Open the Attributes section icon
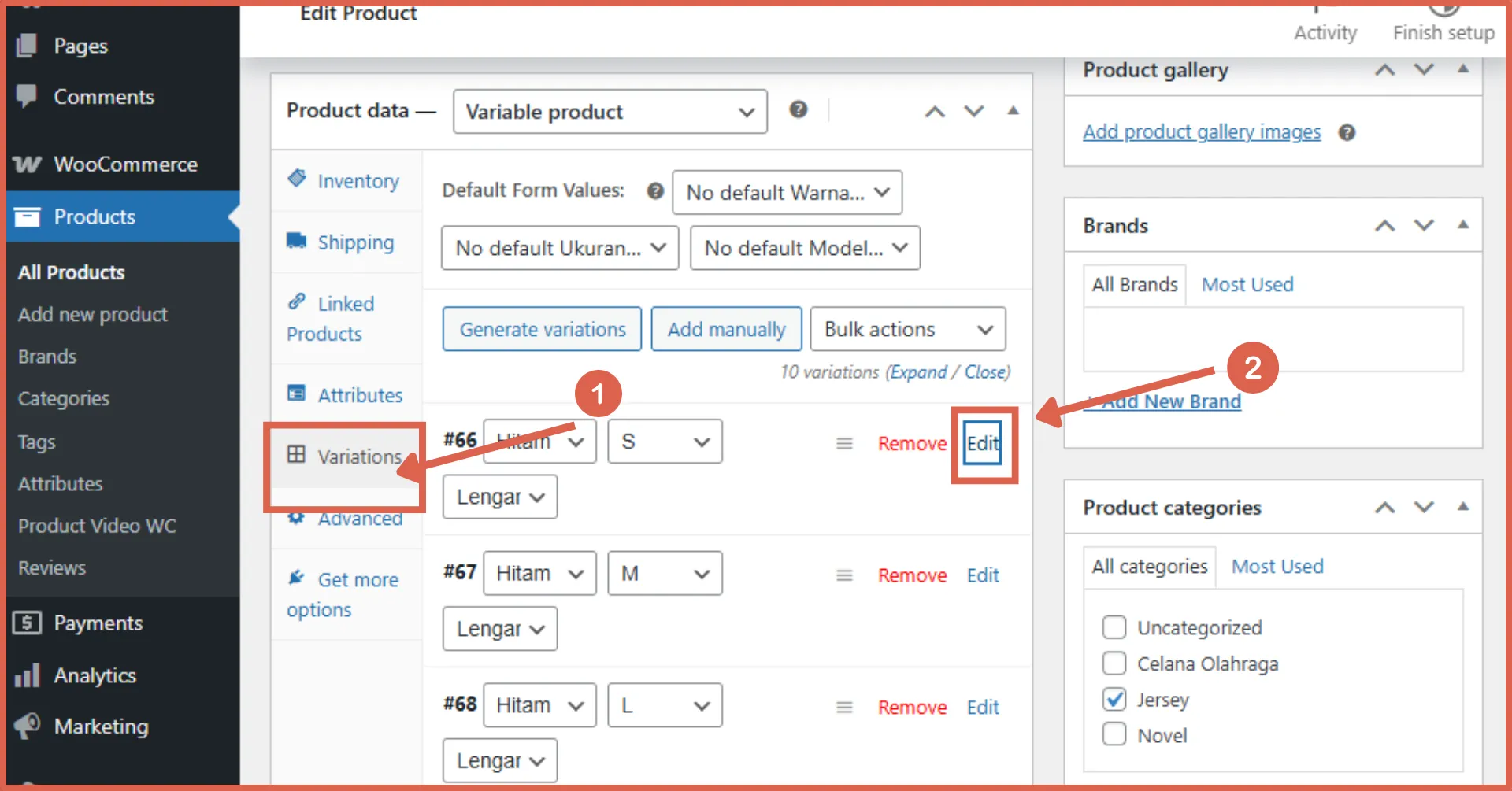 click(297, 394)
